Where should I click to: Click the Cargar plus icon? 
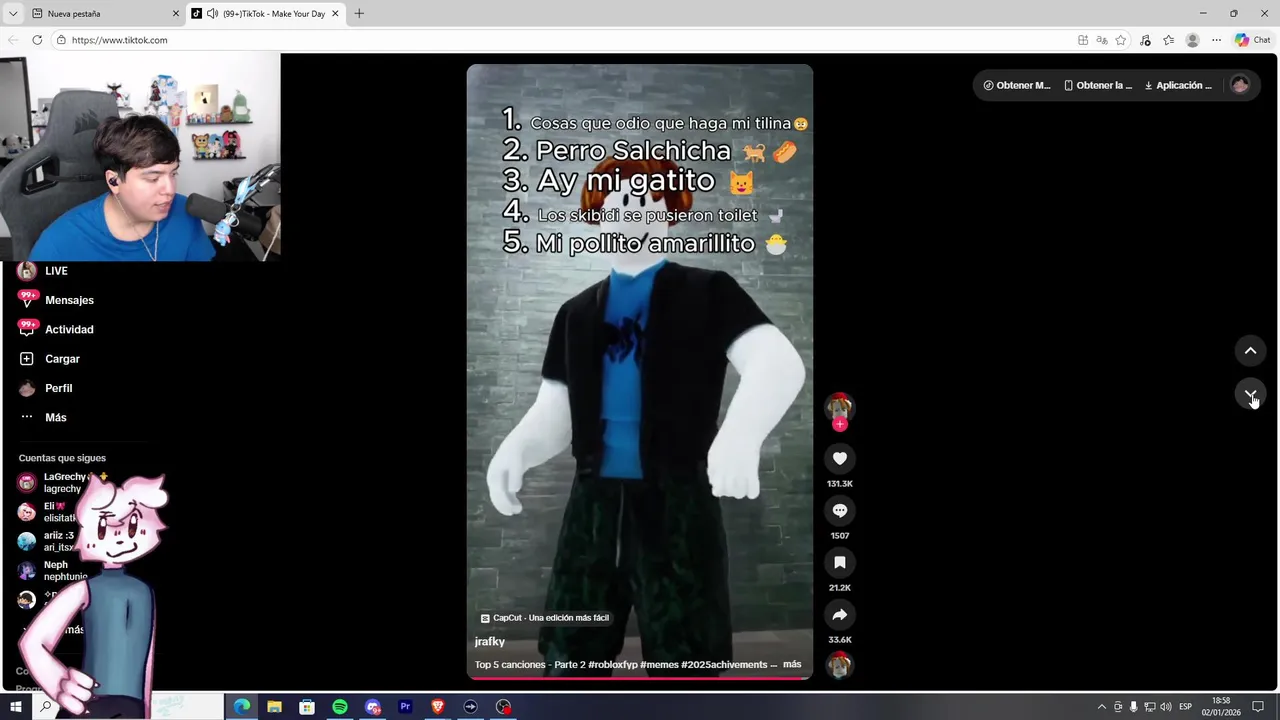coord(27,359)
